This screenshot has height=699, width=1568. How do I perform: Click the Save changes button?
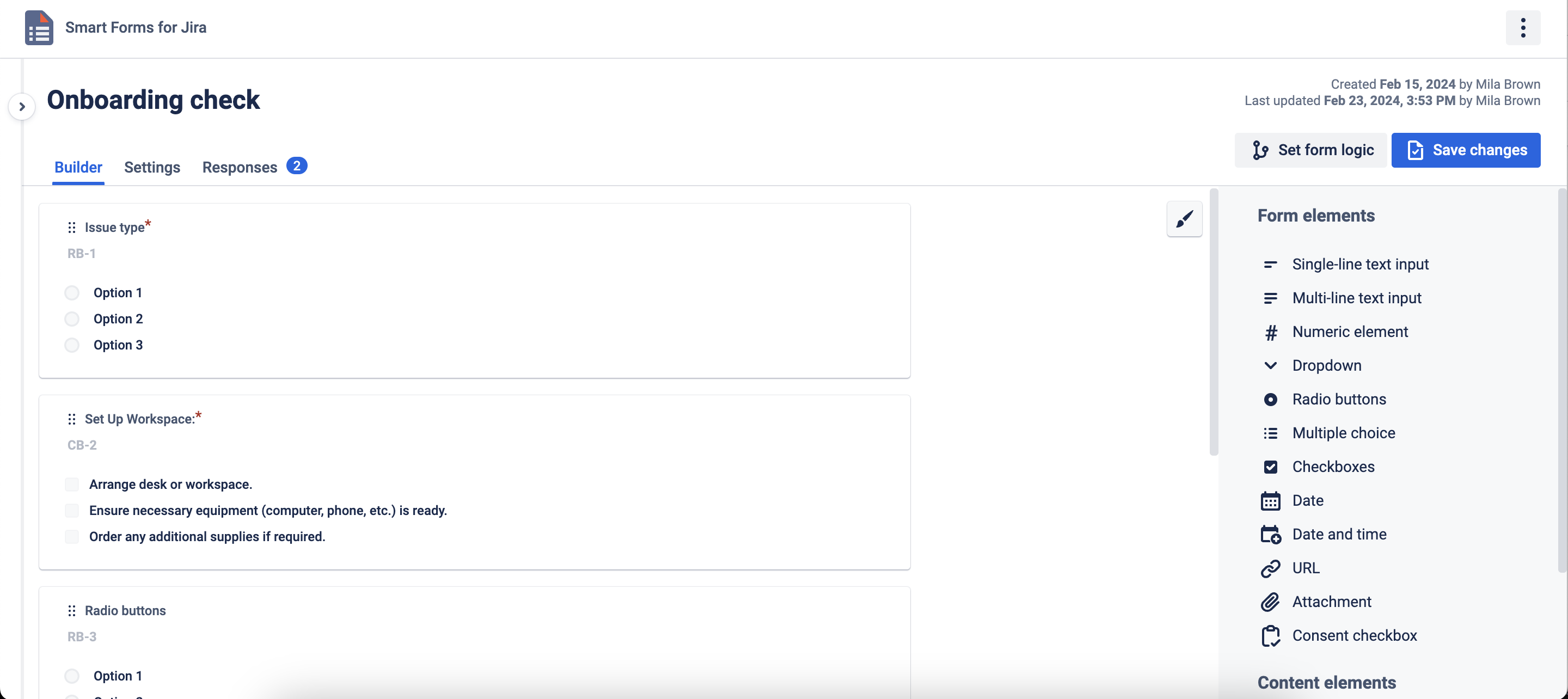point(1465,150)
